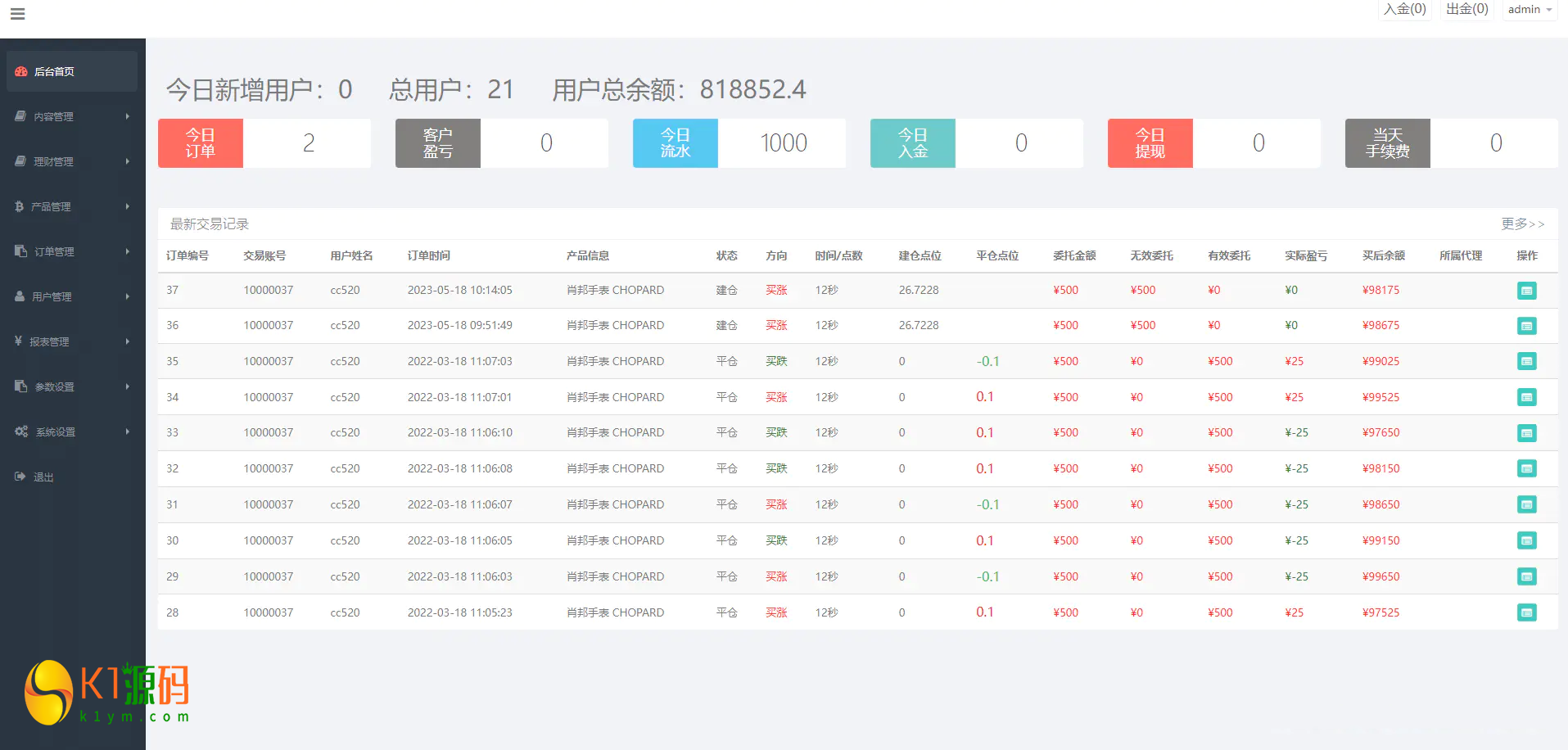Viewport: 1568px width, 750px height.
Task: Click the 退出 logout icon in sidebar
Action: [x=20, y=477]
